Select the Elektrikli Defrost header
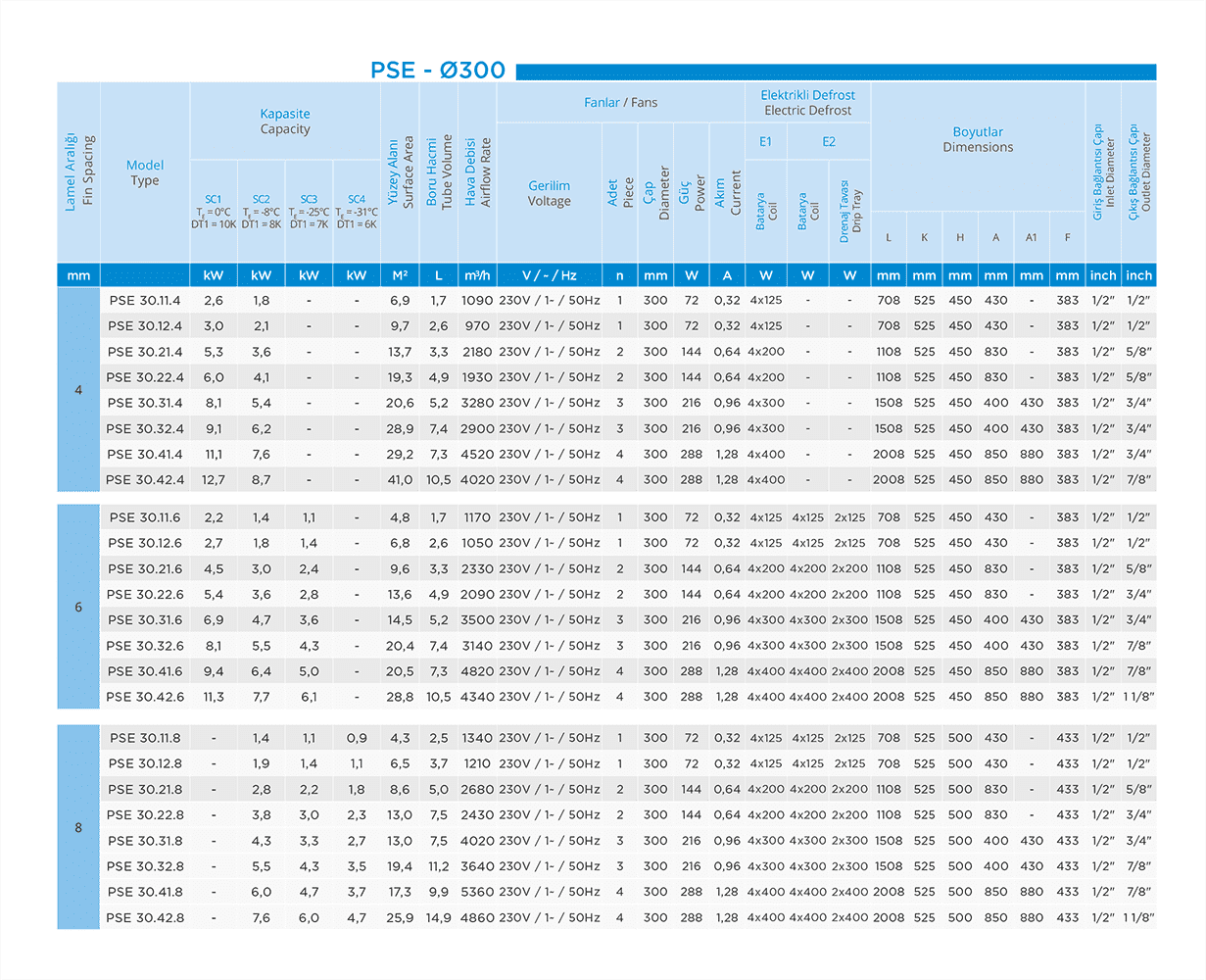Viewport: 1206px width, 980px height. [x=807, y=102]
